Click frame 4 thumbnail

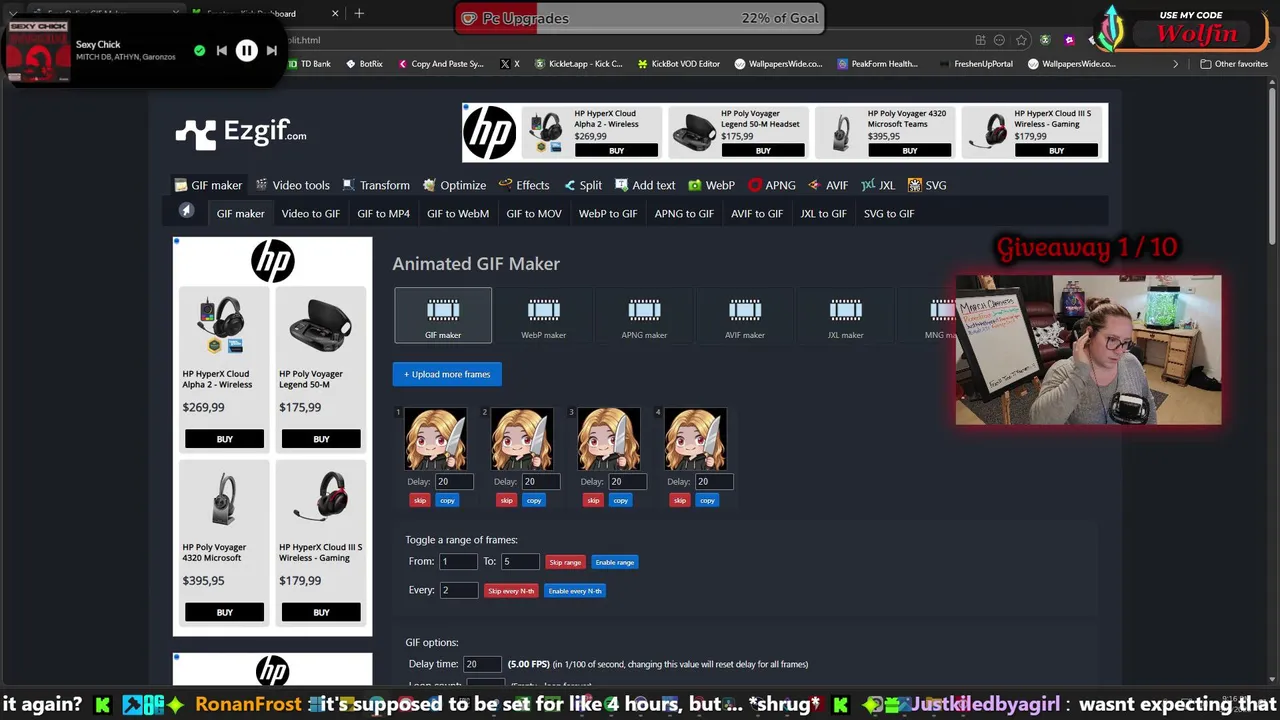696,439
